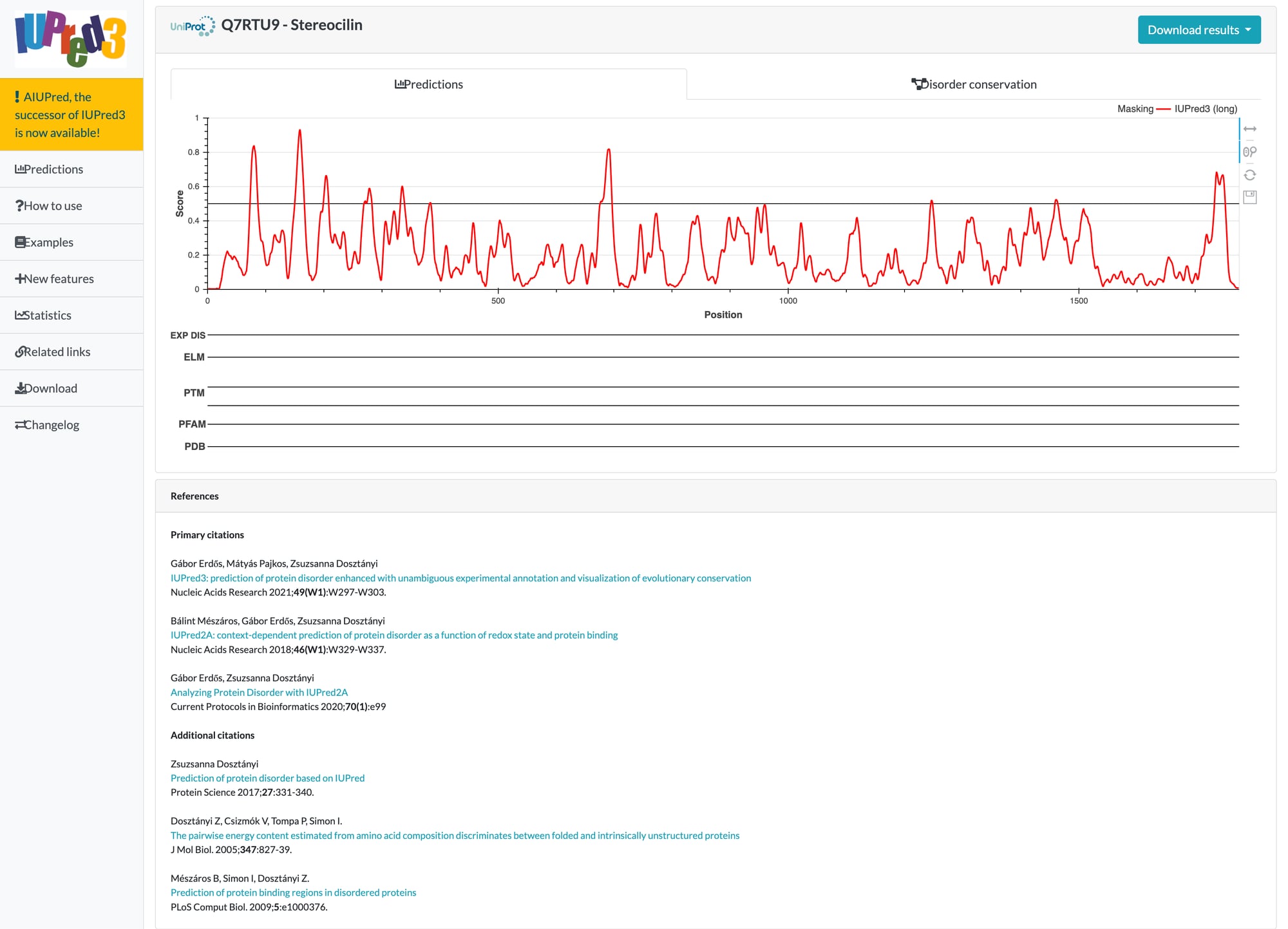The width and height of the screenshot is (1288, 929).
Task: Activate the horizontal pan tool in plot toolbar
Action: pyautogui.click(x=1249, y=129)
